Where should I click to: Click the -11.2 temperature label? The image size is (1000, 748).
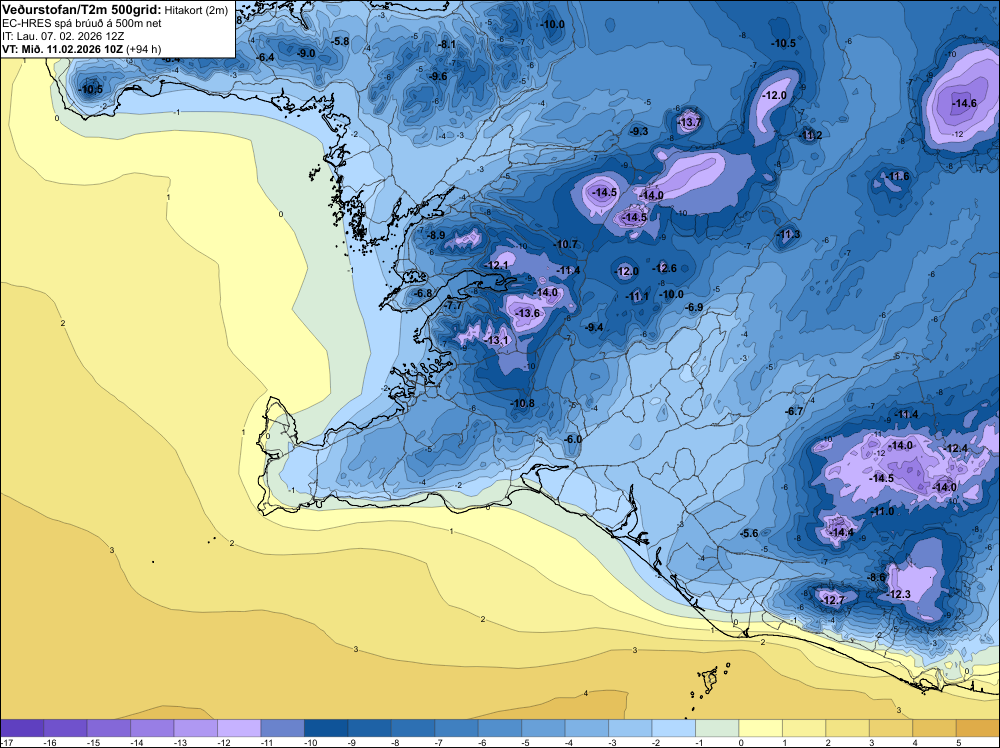coord(810,135)
